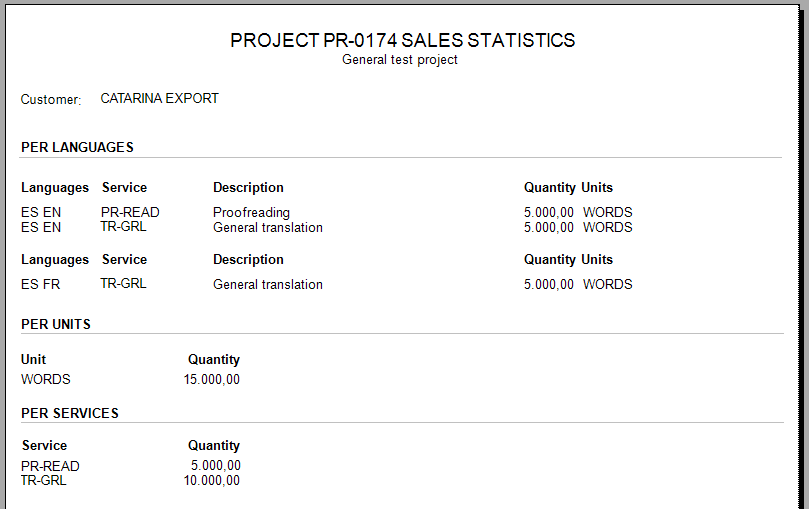The height and width of the screenshot is (509, 809).
Task: Select the CATARINA EXPORT customer name
Action: pos(159,99)
